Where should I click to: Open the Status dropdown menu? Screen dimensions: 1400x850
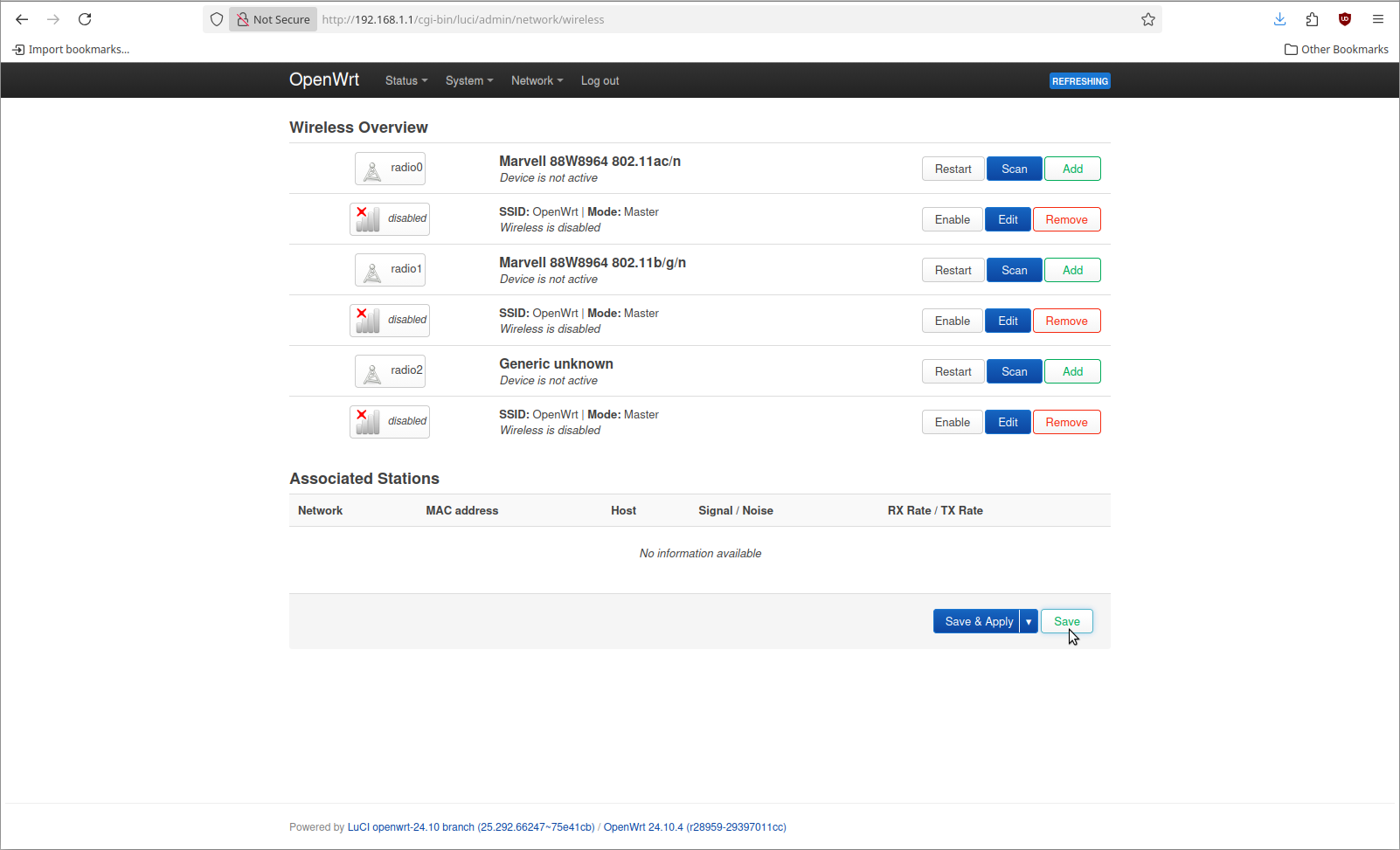[x=406, y=81]
